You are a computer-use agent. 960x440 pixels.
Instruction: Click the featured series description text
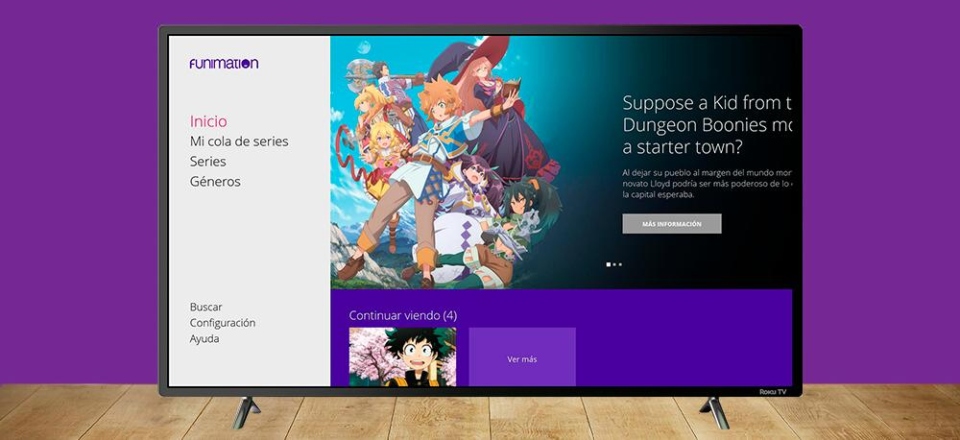tap(706, 183)
